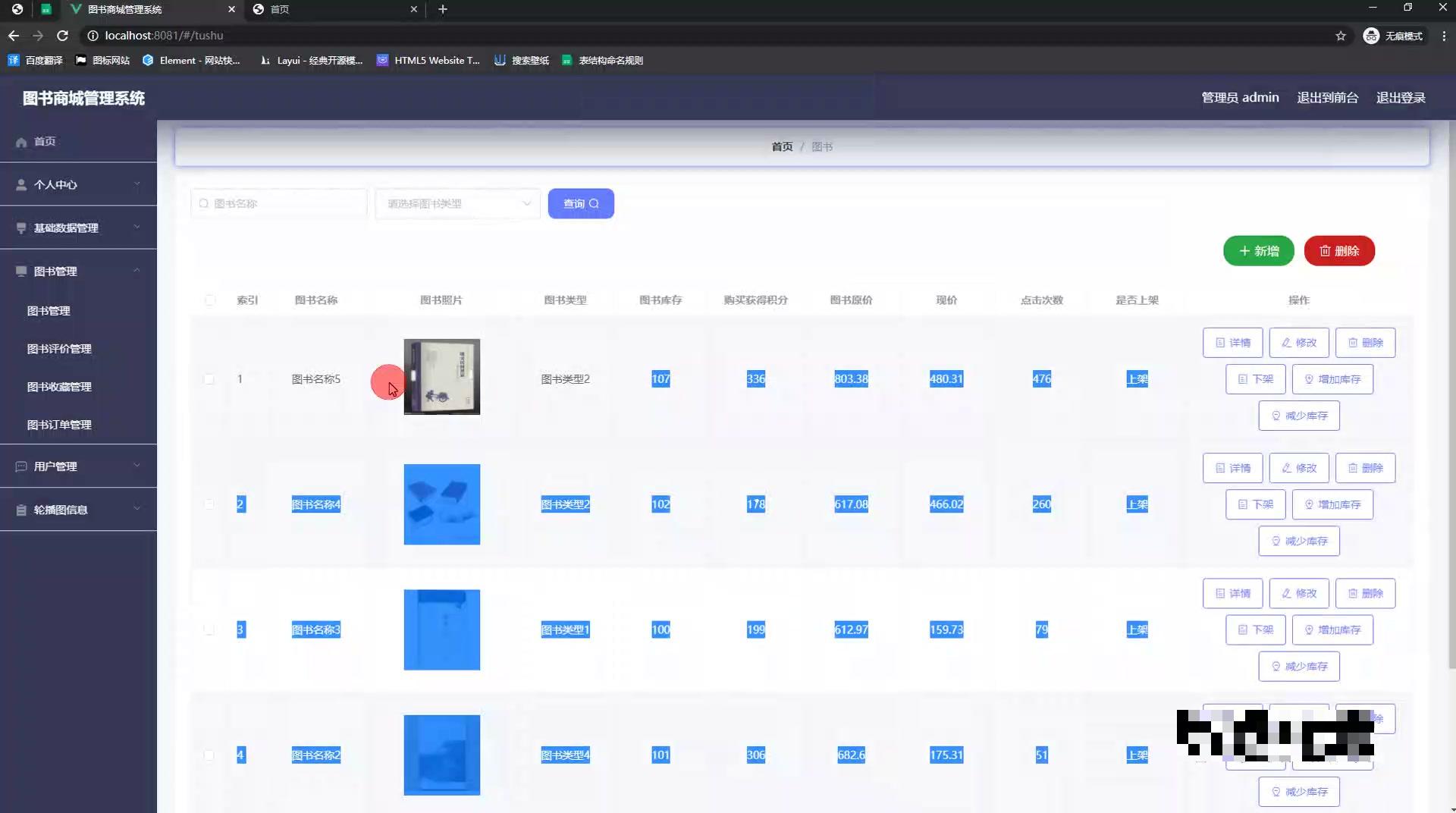Click the 查询 search button
The image size is (1456, 813).
[x=581, y=203]
